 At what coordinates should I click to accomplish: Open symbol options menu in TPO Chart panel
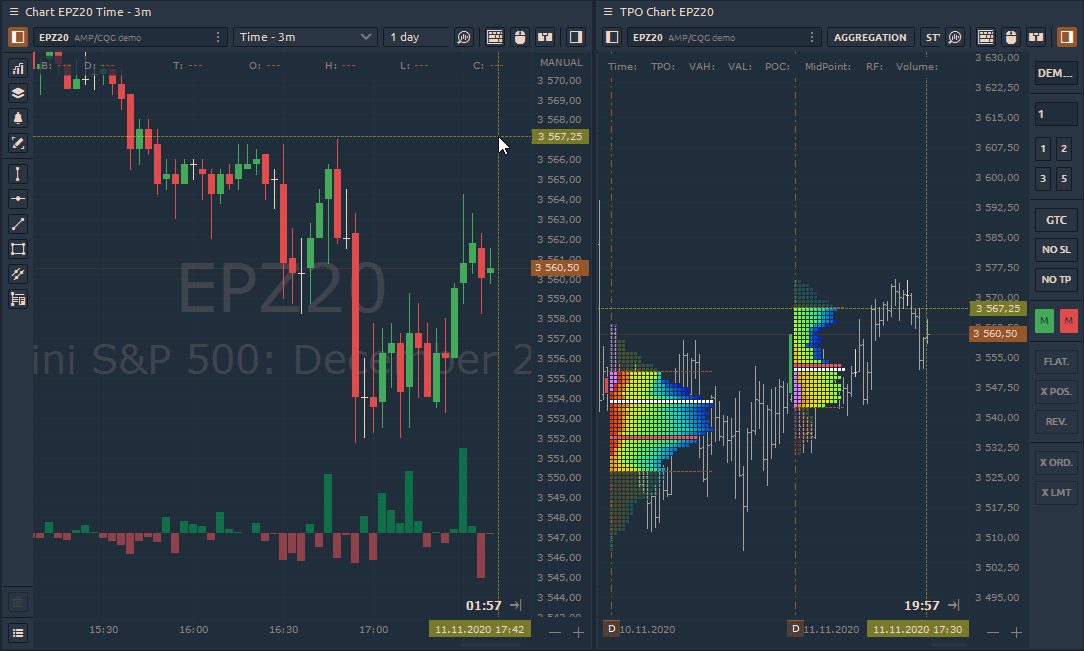[x=812, y=37]
